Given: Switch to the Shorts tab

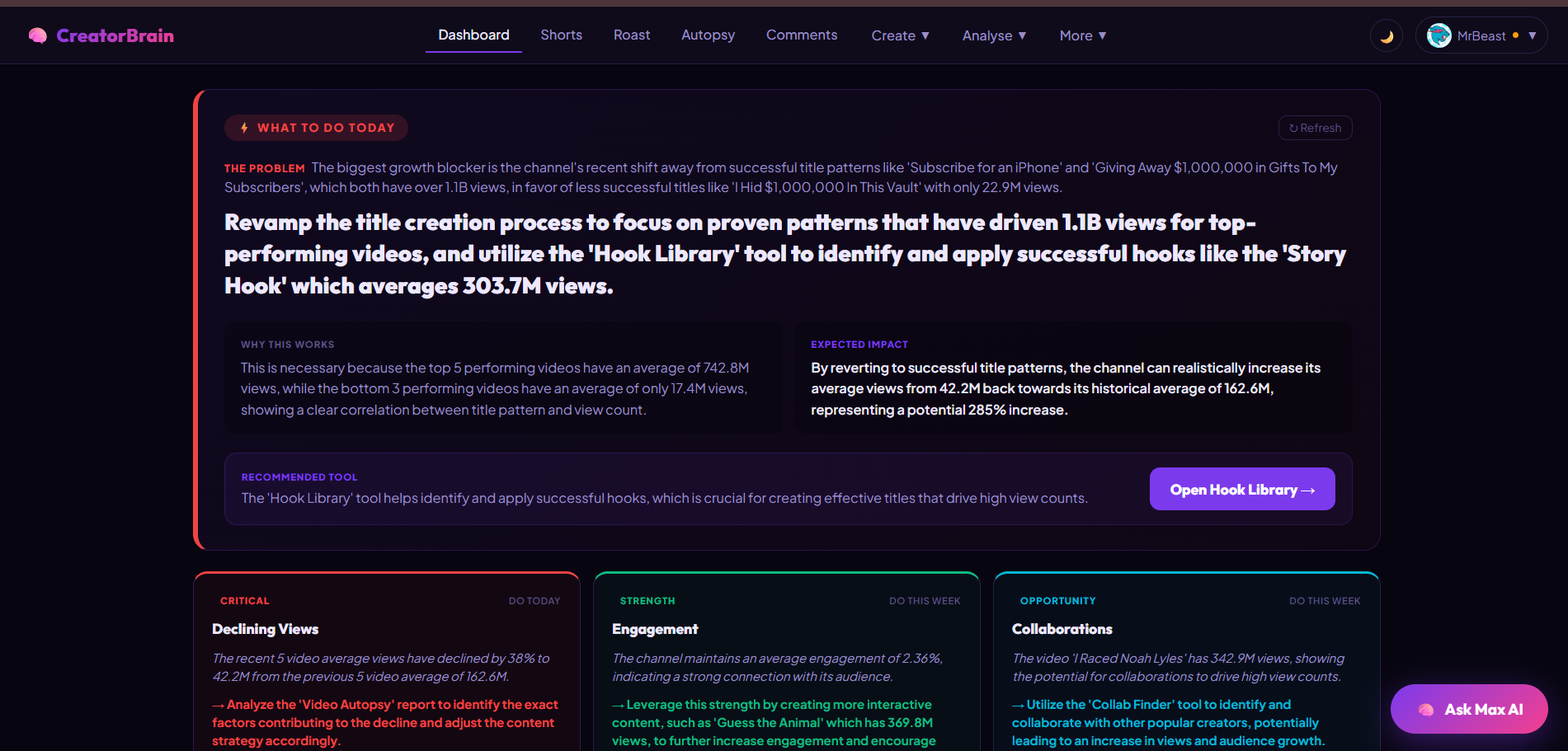Looking at the screenshot, I should pyautogui.click(x=561, y=35).
